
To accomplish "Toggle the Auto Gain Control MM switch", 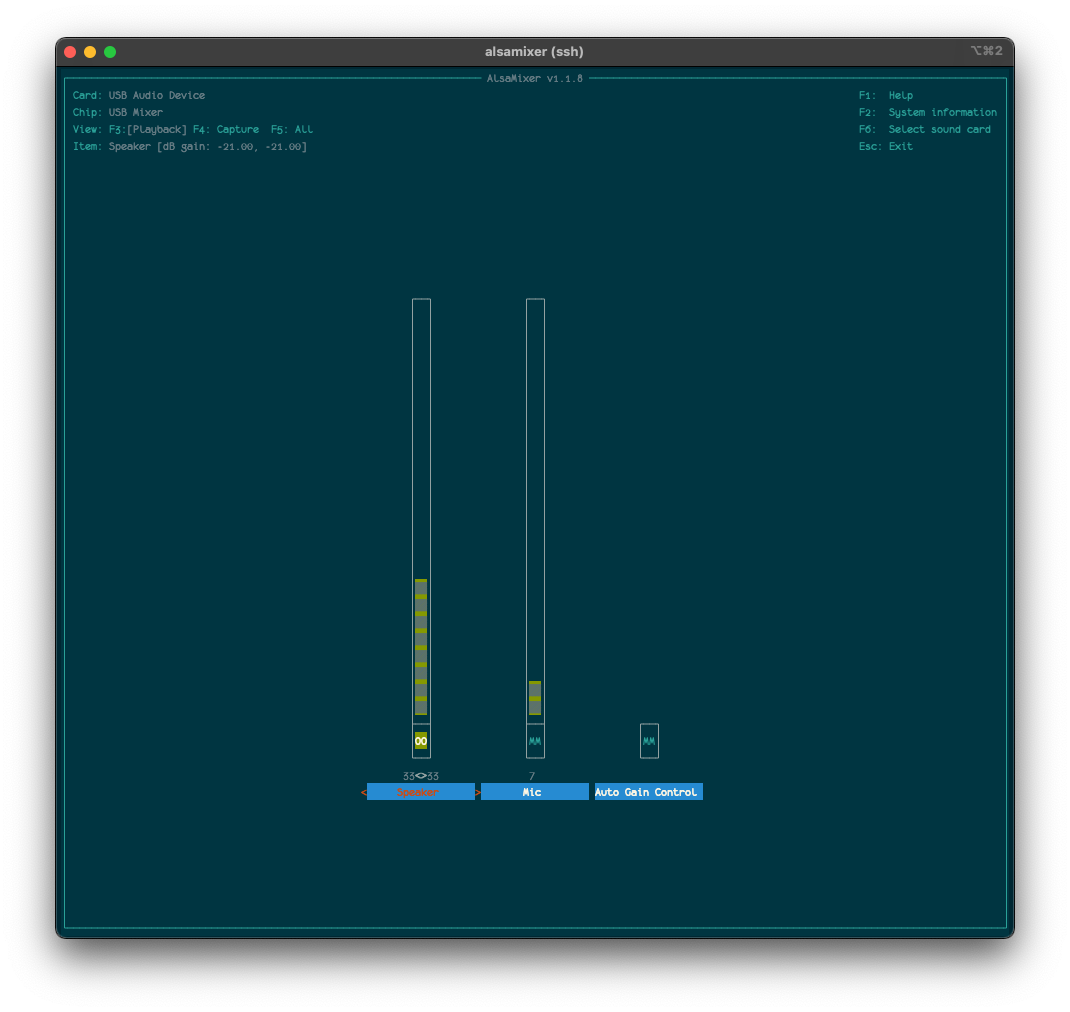I will click(649, 741).
